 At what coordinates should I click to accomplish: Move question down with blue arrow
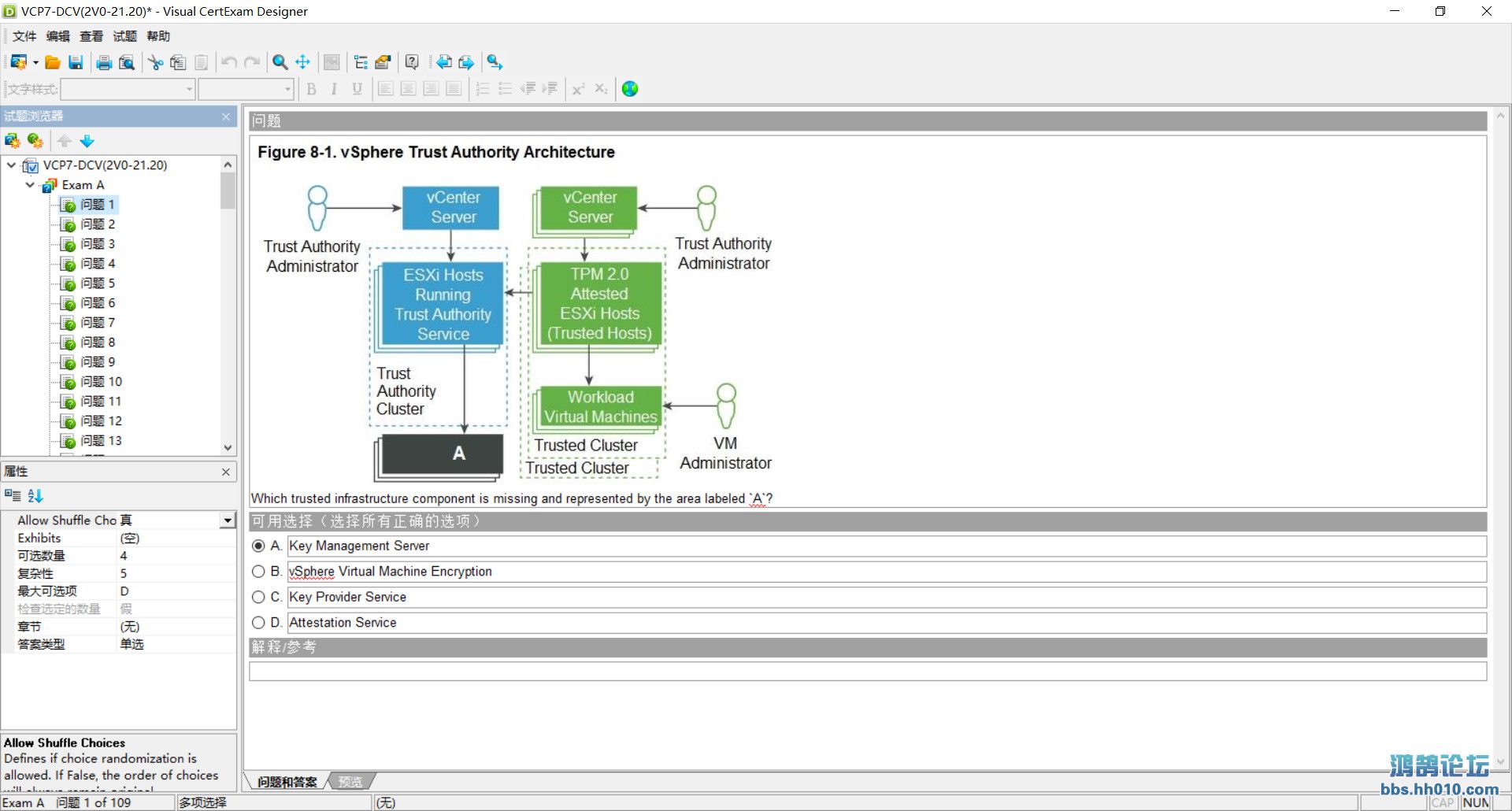87,141
